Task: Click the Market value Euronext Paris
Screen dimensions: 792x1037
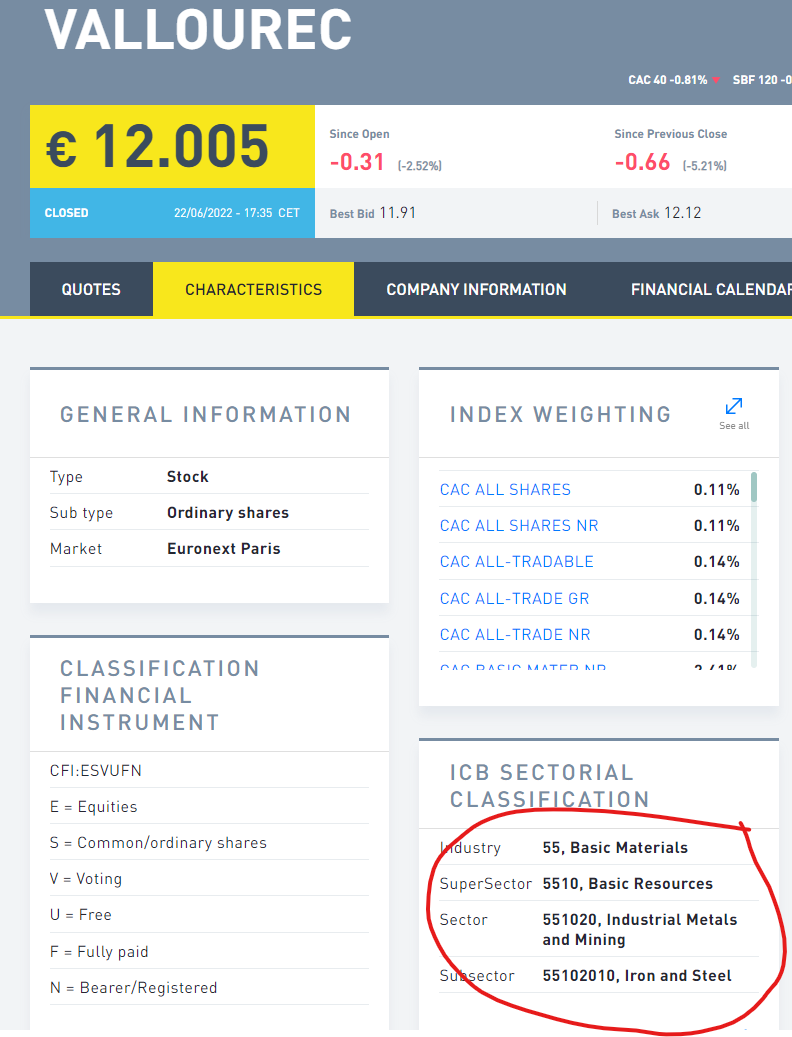Action: tap(223, 549)
